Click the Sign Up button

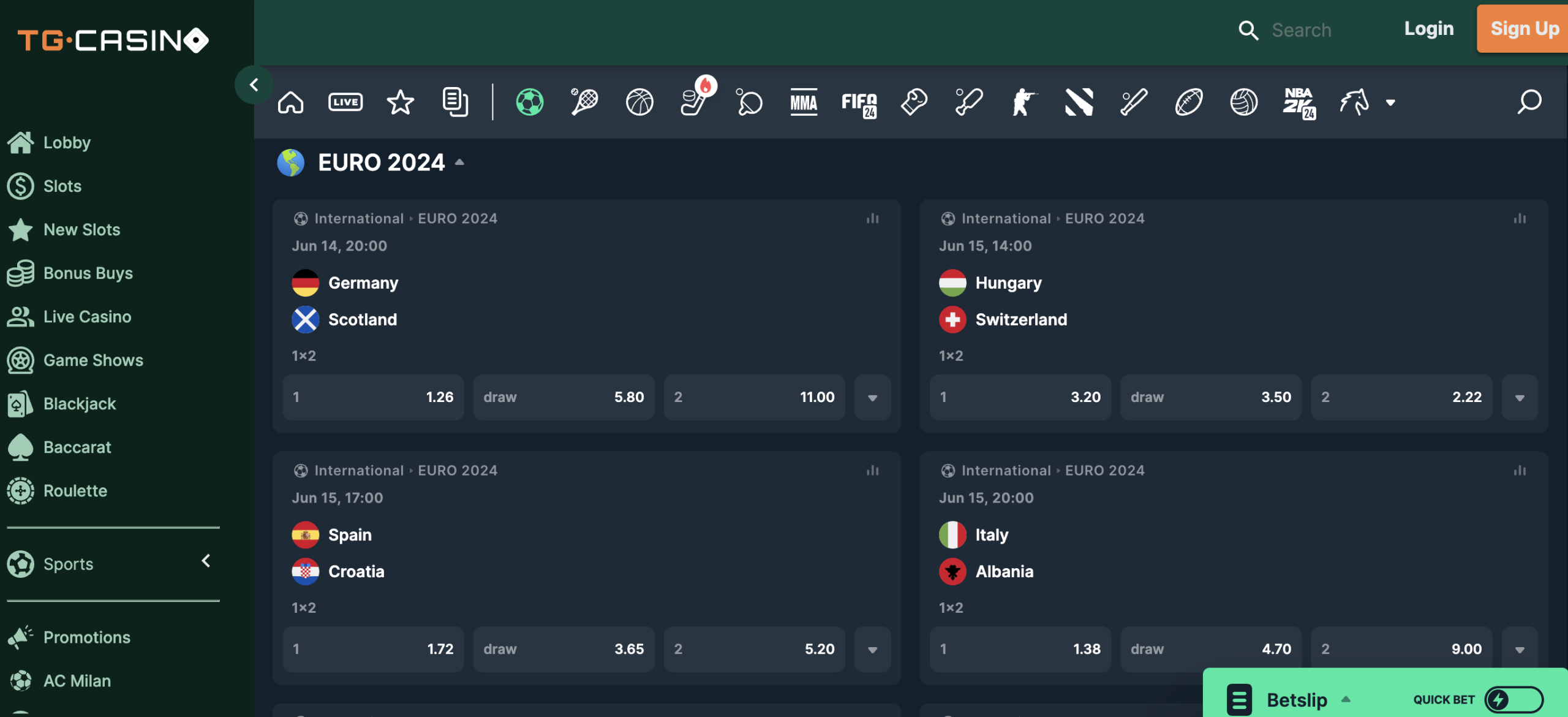coord(1524,29)
